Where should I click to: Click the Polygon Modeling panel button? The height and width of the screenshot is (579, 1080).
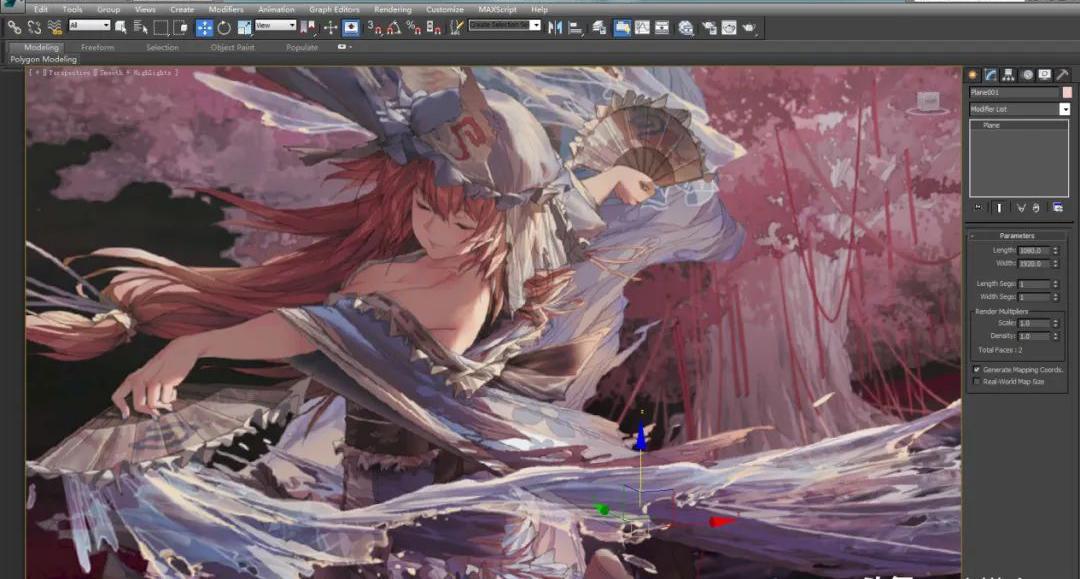click(x=43, y=60)
